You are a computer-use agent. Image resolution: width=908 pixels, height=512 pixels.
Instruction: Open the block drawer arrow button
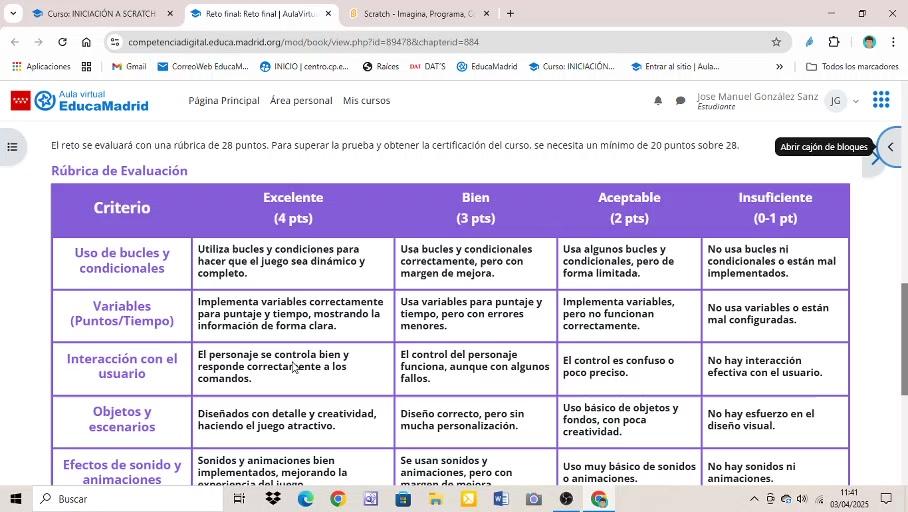890,147
